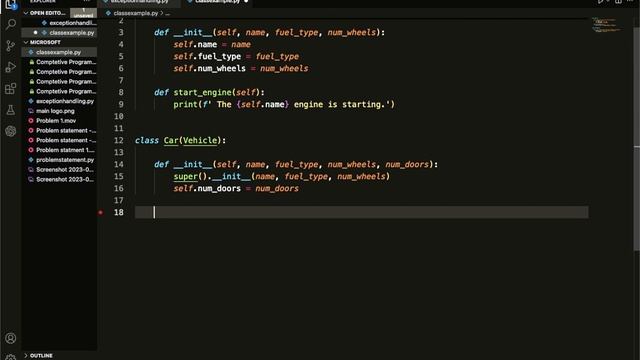Click the image file icon beside main logo.png
This screenshot has width=640, height=360.
(31, 111)
